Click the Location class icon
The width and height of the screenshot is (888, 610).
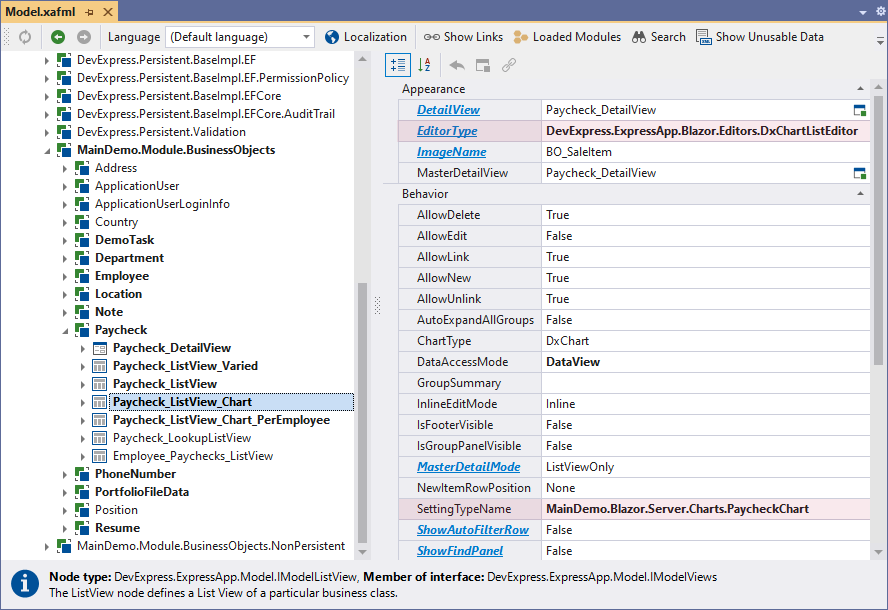82,294
